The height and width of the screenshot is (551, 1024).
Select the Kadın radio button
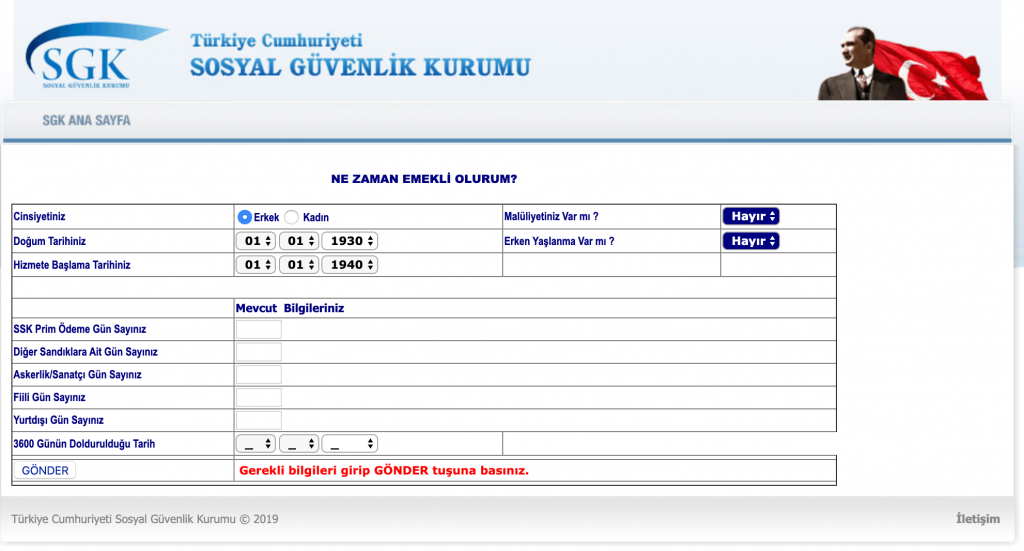(x=292, y=217)
